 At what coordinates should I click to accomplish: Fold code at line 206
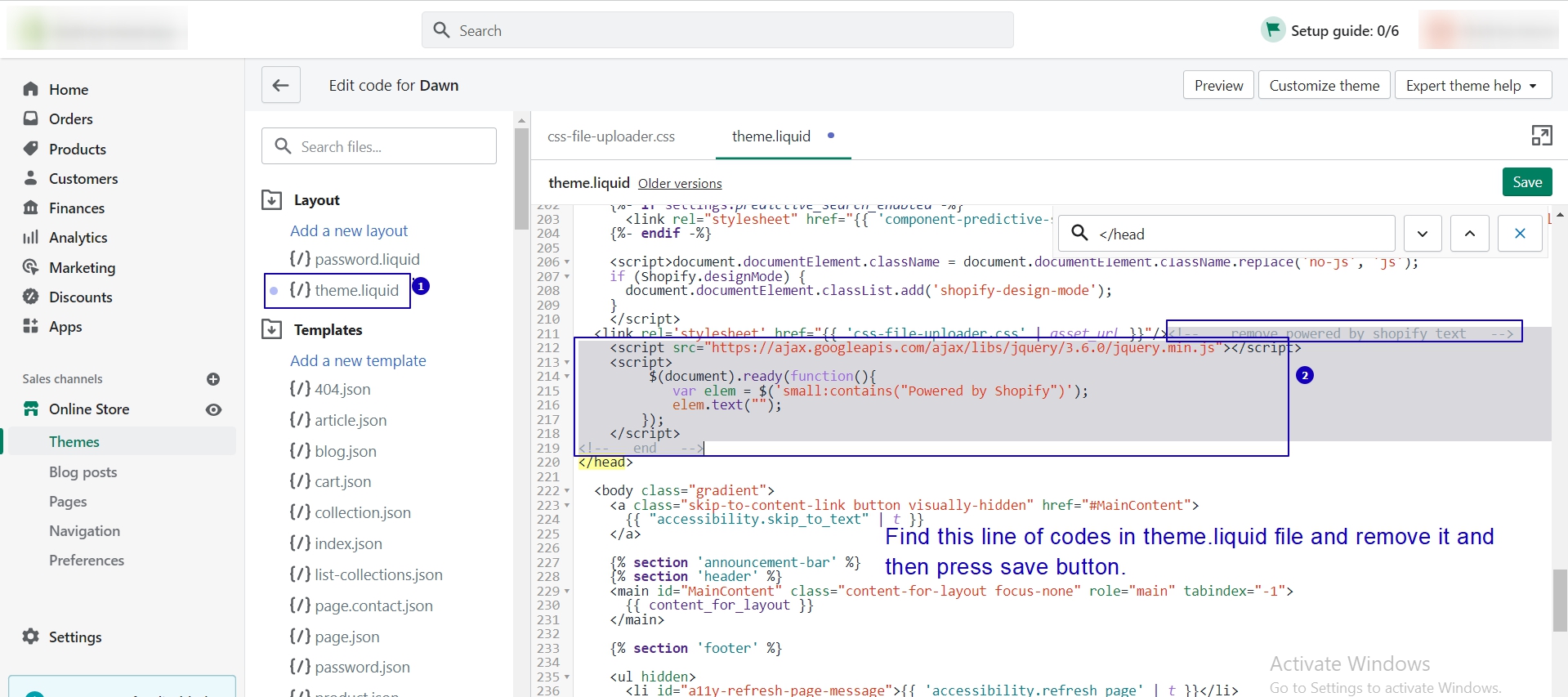pos(567,262)
